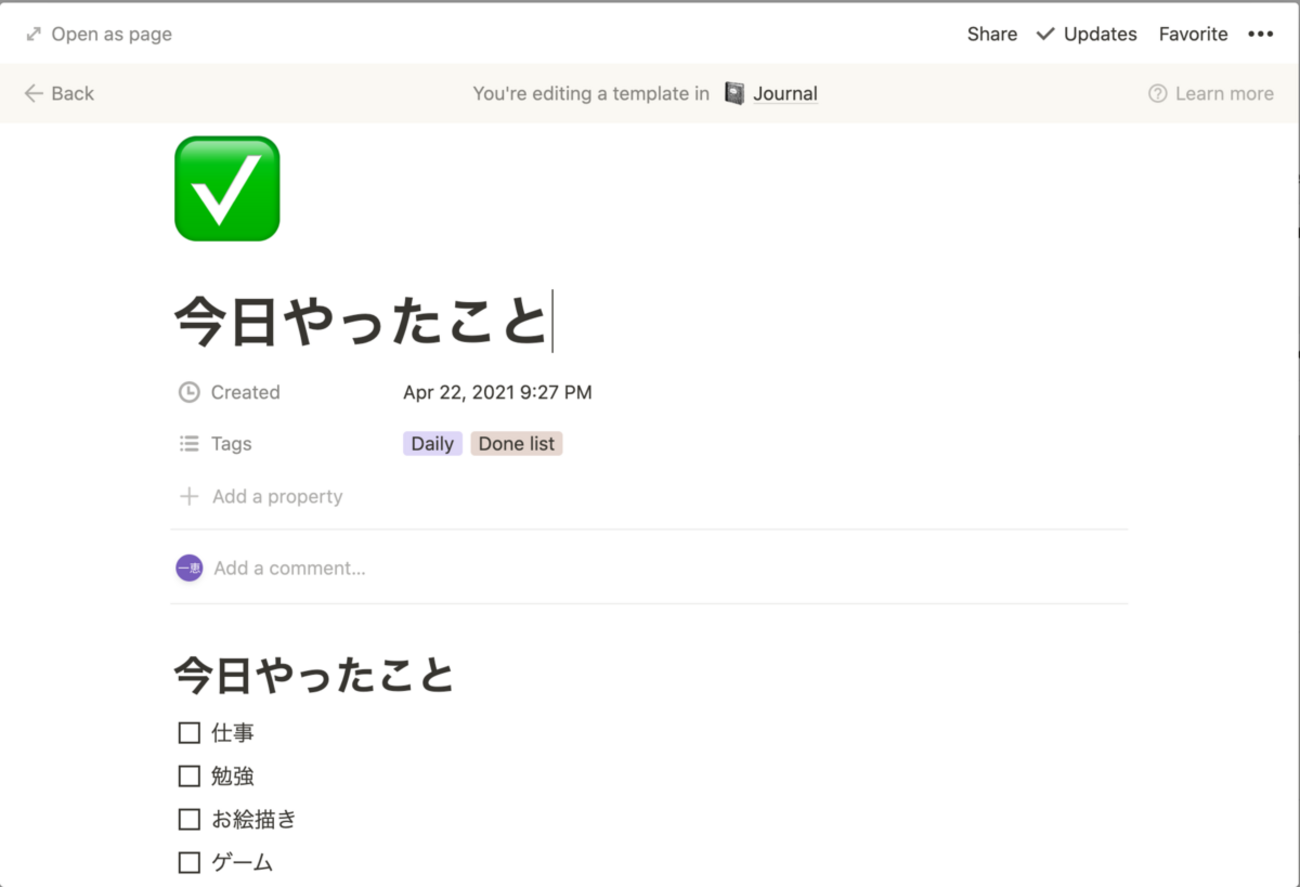
Task: Click the clock icon beside Created
Action: [189, 392]
